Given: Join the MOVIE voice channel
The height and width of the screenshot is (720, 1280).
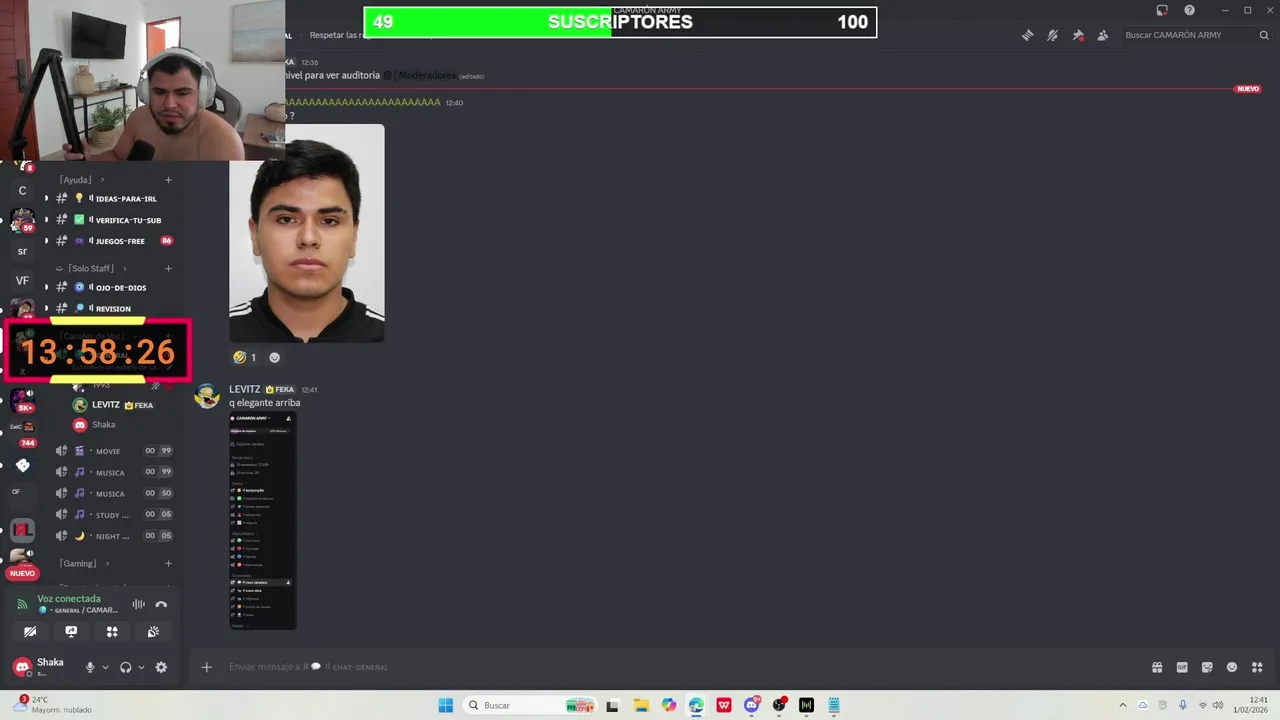Looking at the screenshot, I should tap(113, 451).
